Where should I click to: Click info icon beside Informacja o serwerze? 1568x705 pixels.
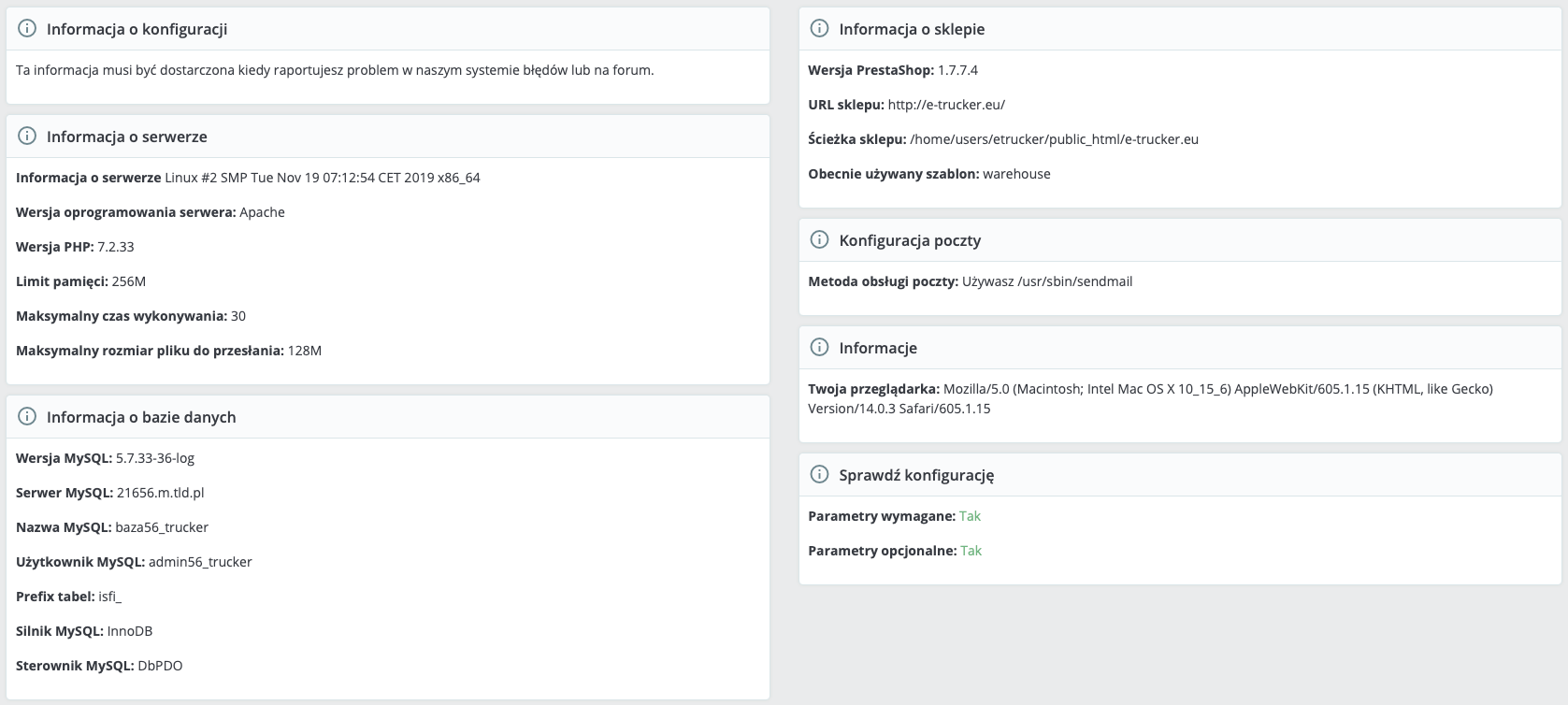(x=27, y=137)
